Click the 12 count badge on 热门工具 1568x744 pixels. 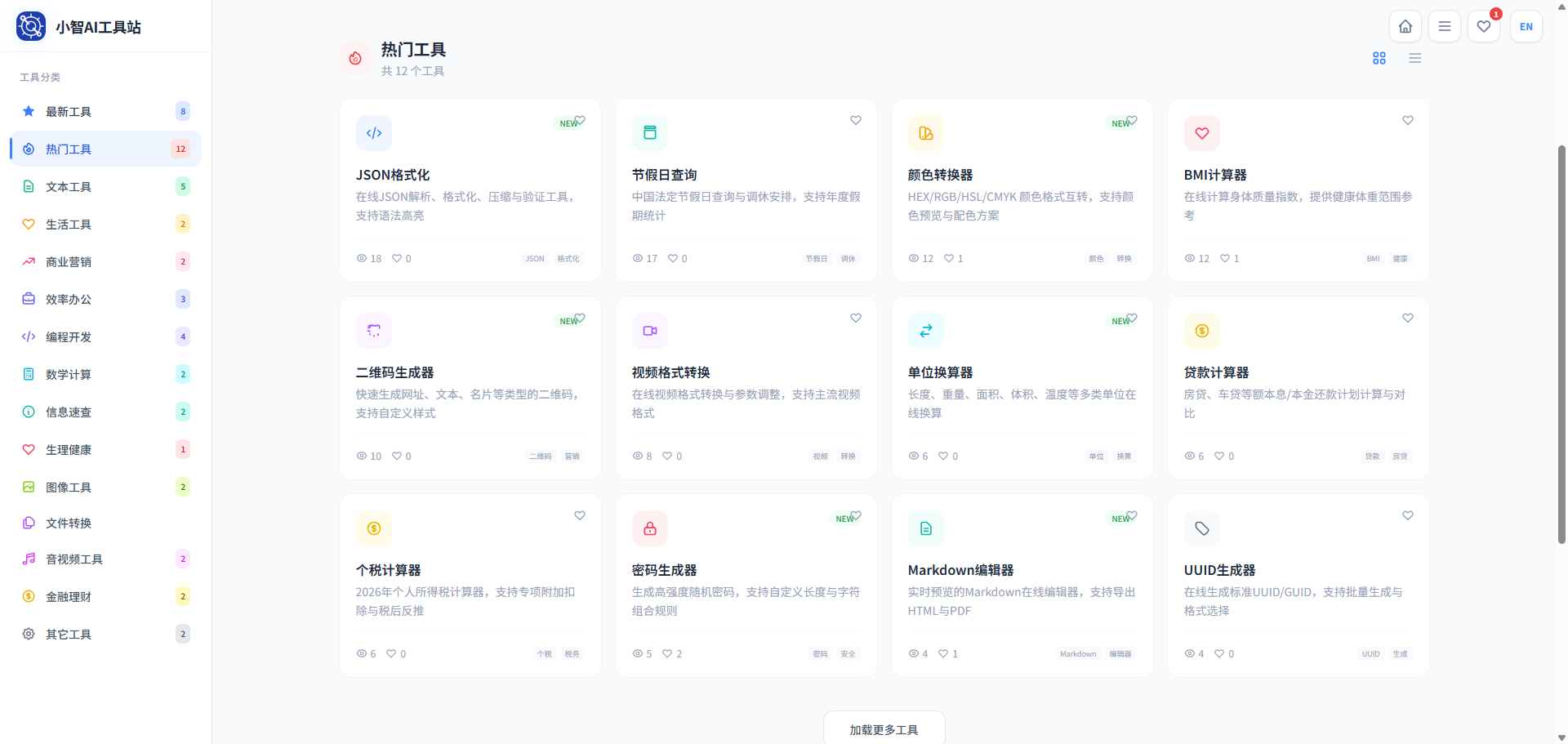(180, 149)
